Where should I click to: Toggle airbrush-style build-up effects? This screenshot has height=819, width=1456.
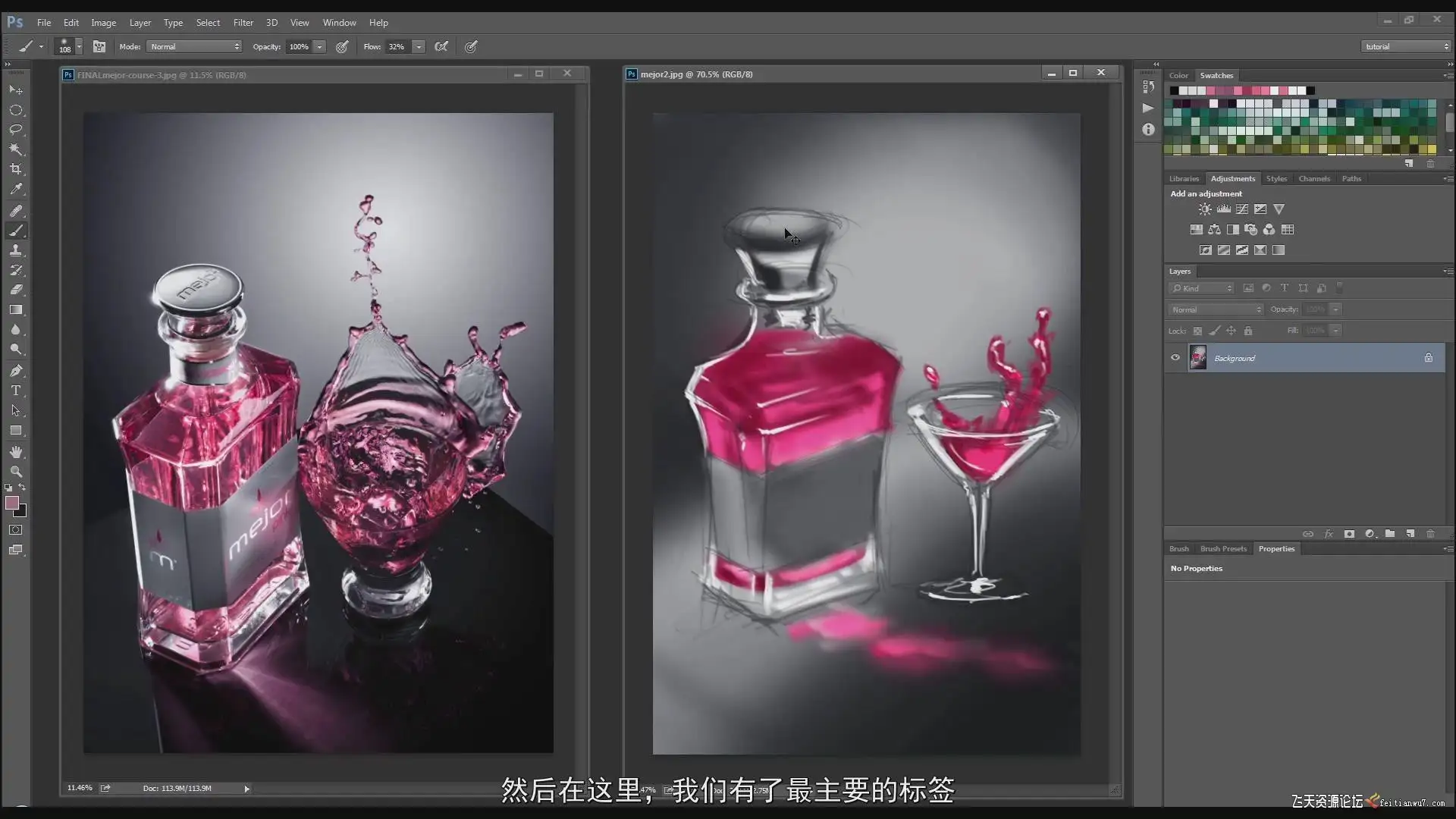point(441,47)
